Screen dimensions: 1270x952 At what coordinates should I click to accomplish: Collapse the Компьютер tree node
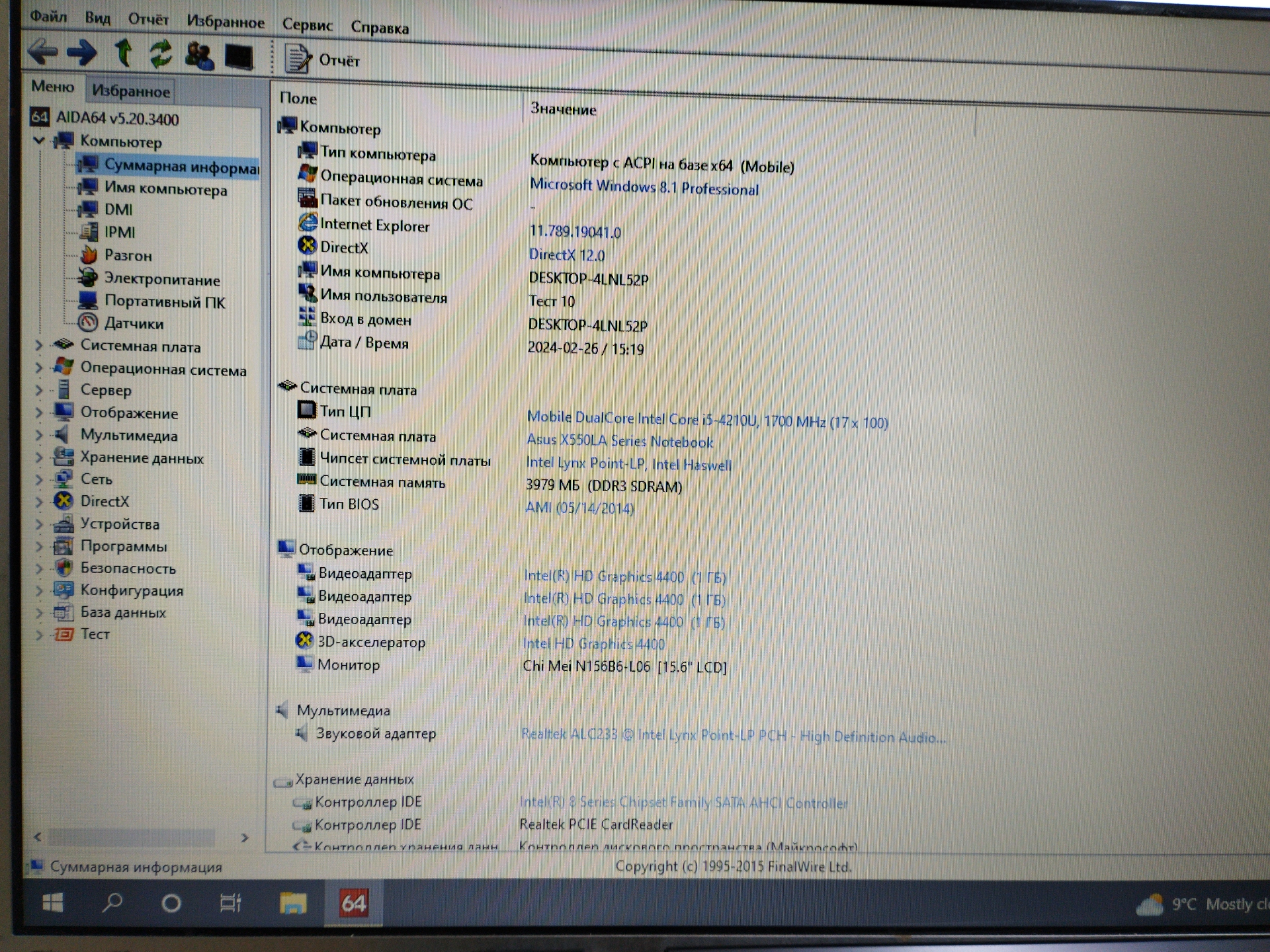[x=39, y=140]
